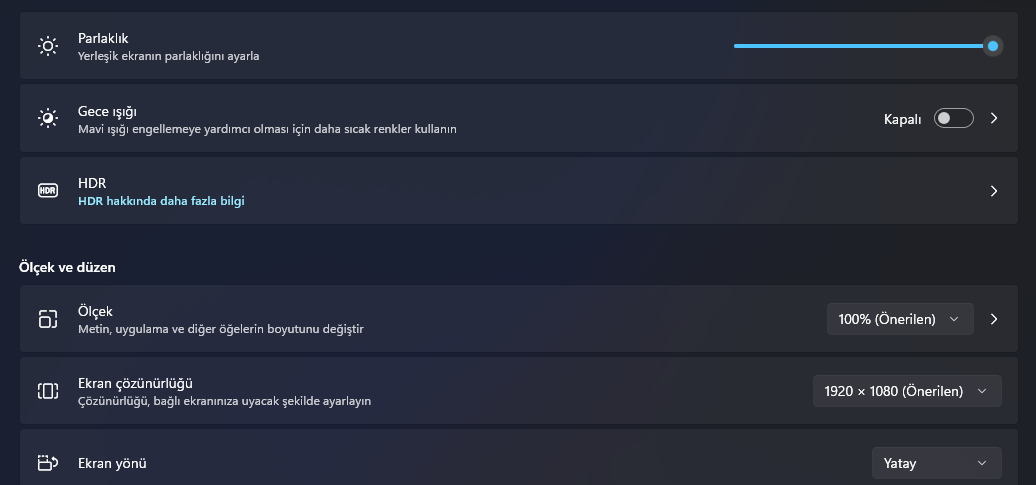Screen dimensions: 1036x485
Task: Open the 100% (Önerilen) scale dropdown
Action: click(900, 319)
